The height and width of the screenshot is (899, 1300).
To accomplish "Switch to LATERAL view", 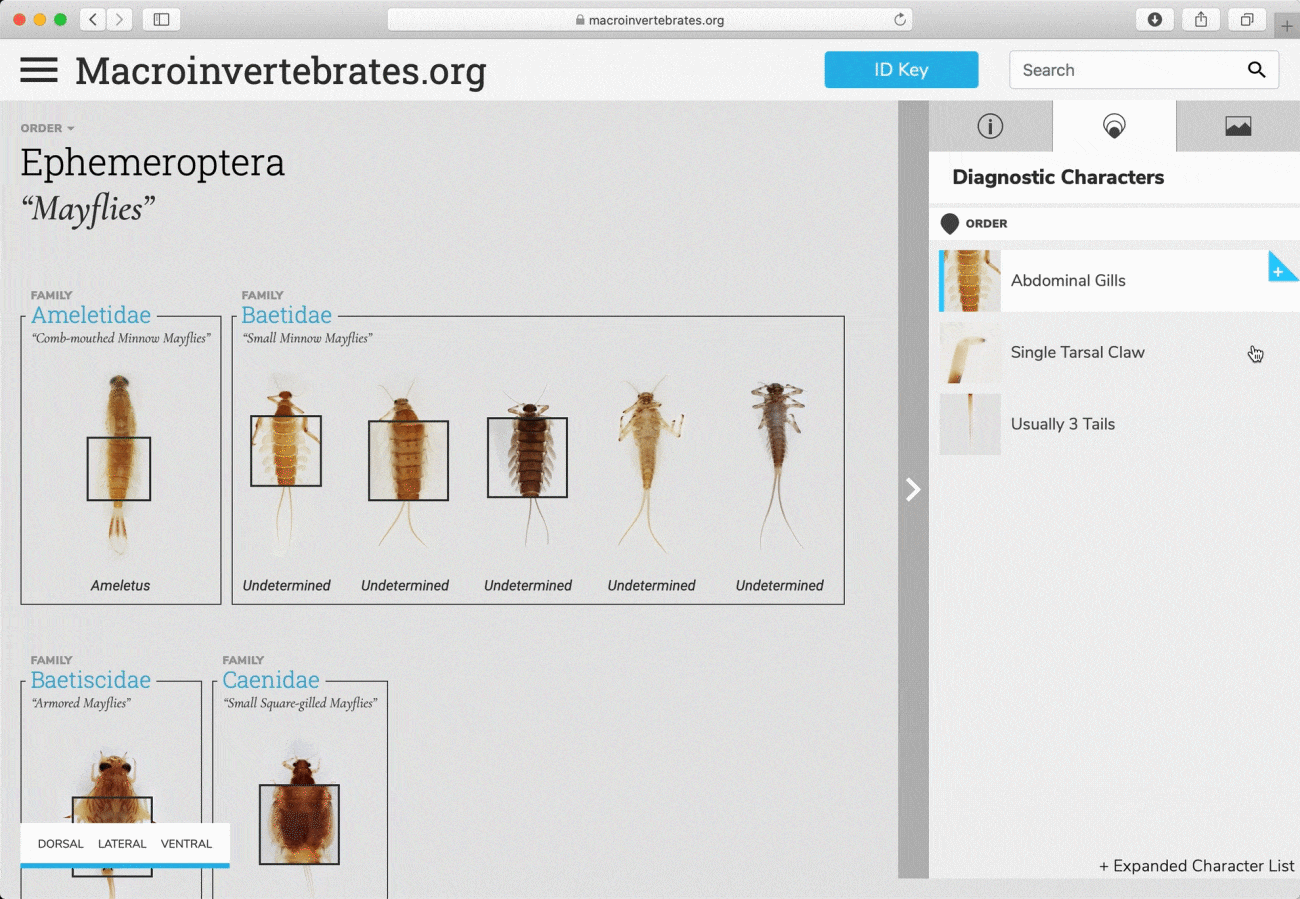I will 122,844.
